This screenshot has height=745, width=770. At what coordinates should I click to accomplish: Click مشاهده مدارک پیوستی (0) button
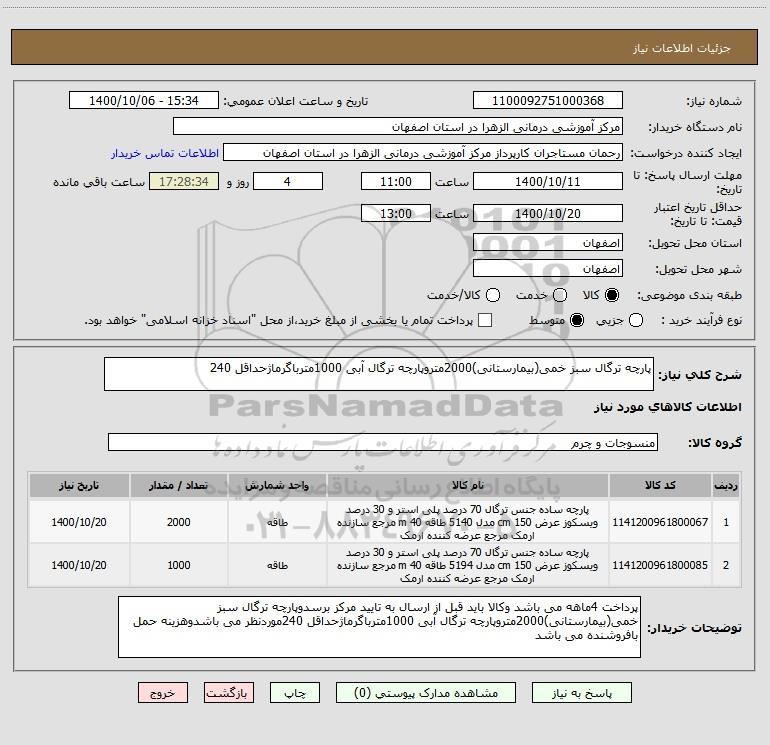pyautogui.click(x=426, y=693)
